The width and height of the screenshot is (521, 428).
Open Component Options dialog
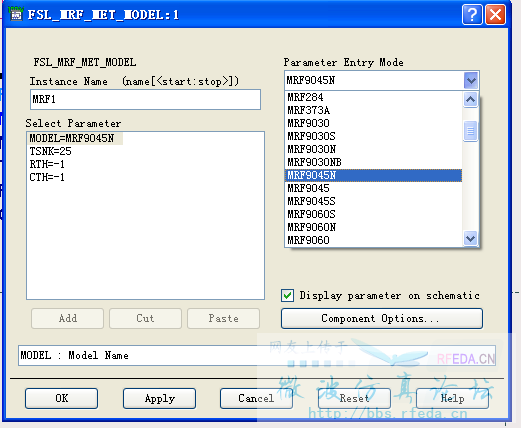tap(382, 318)
